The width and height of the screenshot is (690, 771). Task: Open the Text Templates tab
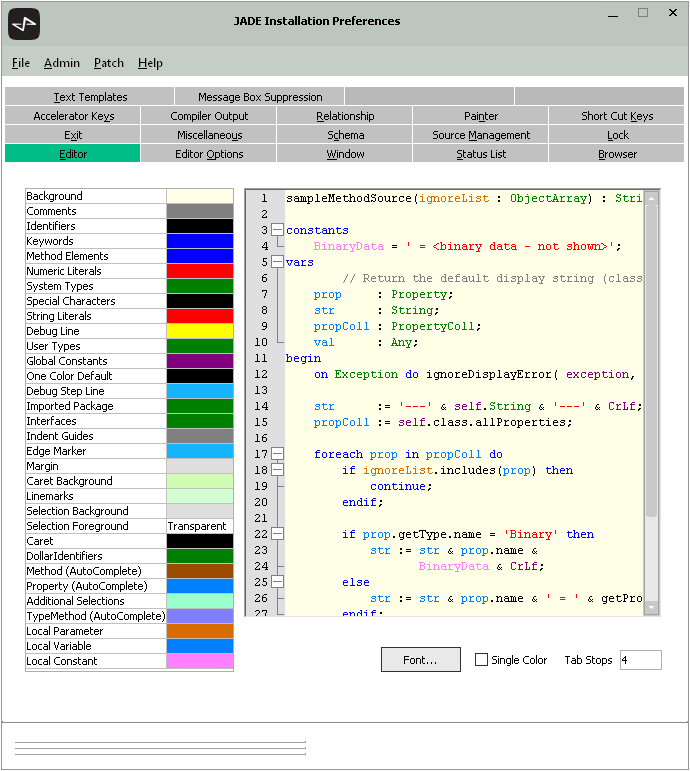coord(90,97)
